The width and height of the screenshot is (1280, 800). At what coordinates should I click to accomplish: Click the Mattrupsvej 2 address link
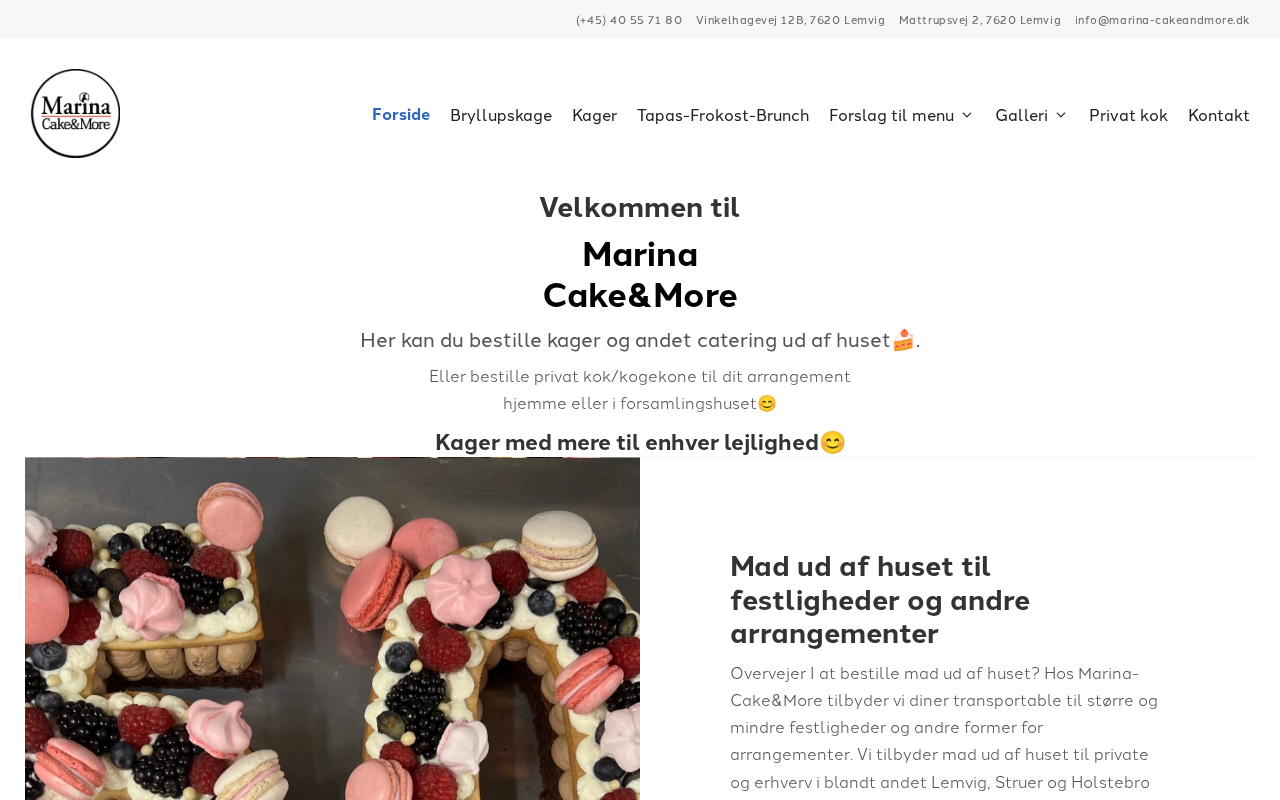(x=980, y=20)
